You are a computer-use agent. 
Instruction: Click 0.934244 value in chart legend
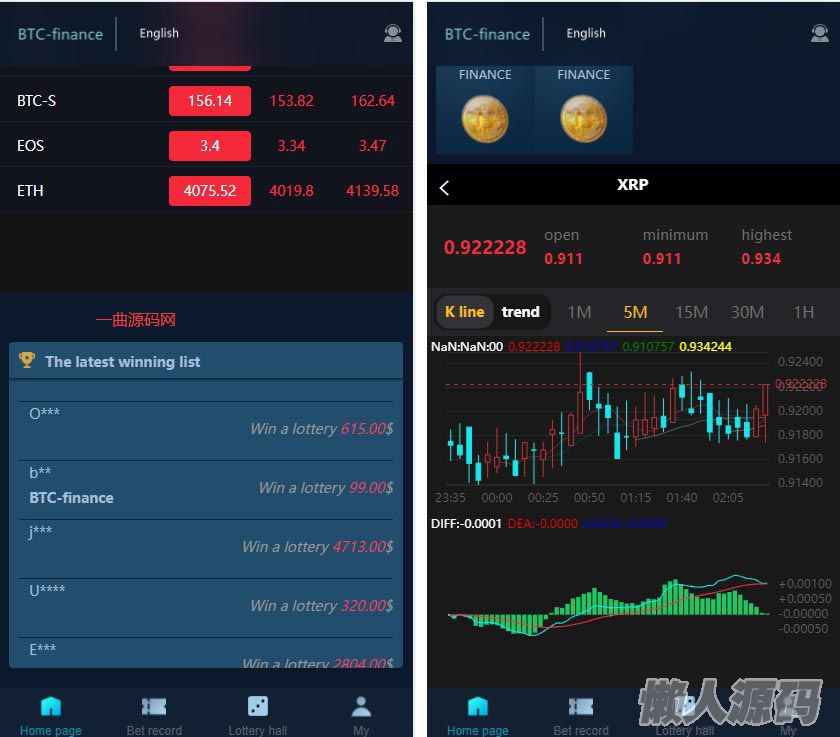tap(705, 347)
